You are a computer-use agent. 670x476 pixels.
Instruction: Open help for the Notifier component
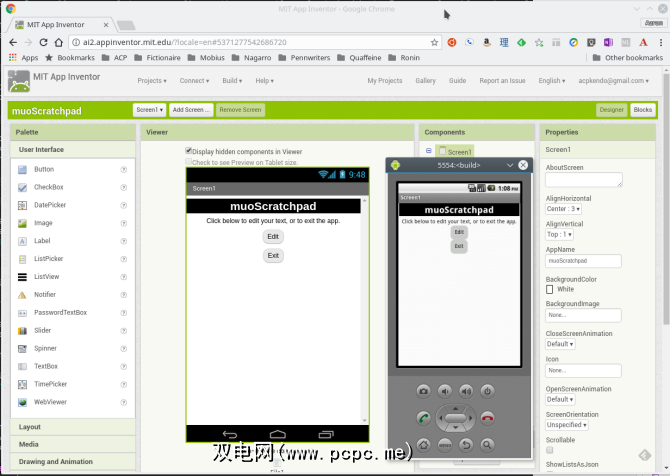click(x=123, y=295)
